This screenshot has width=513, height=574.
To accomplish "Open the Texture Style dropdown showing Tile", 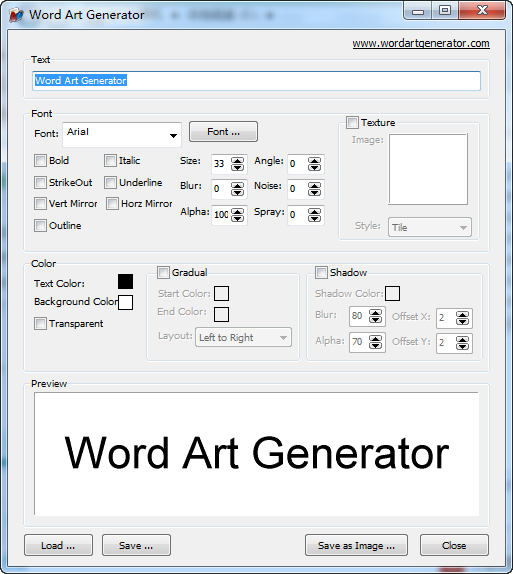I will click(x=430, y=227).
